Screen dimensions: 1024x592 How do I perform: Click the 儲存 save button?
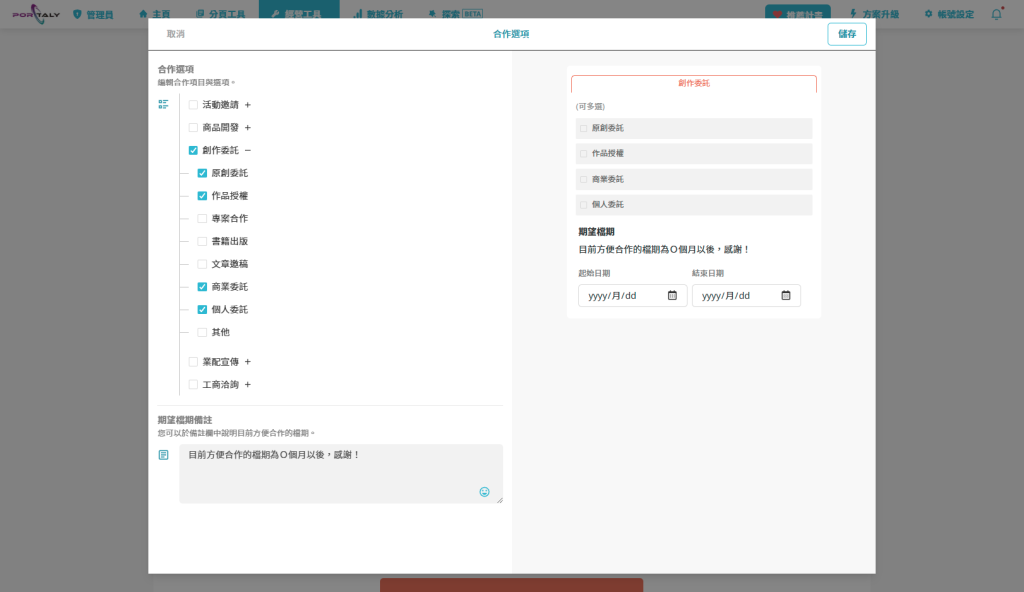point(846,34)
